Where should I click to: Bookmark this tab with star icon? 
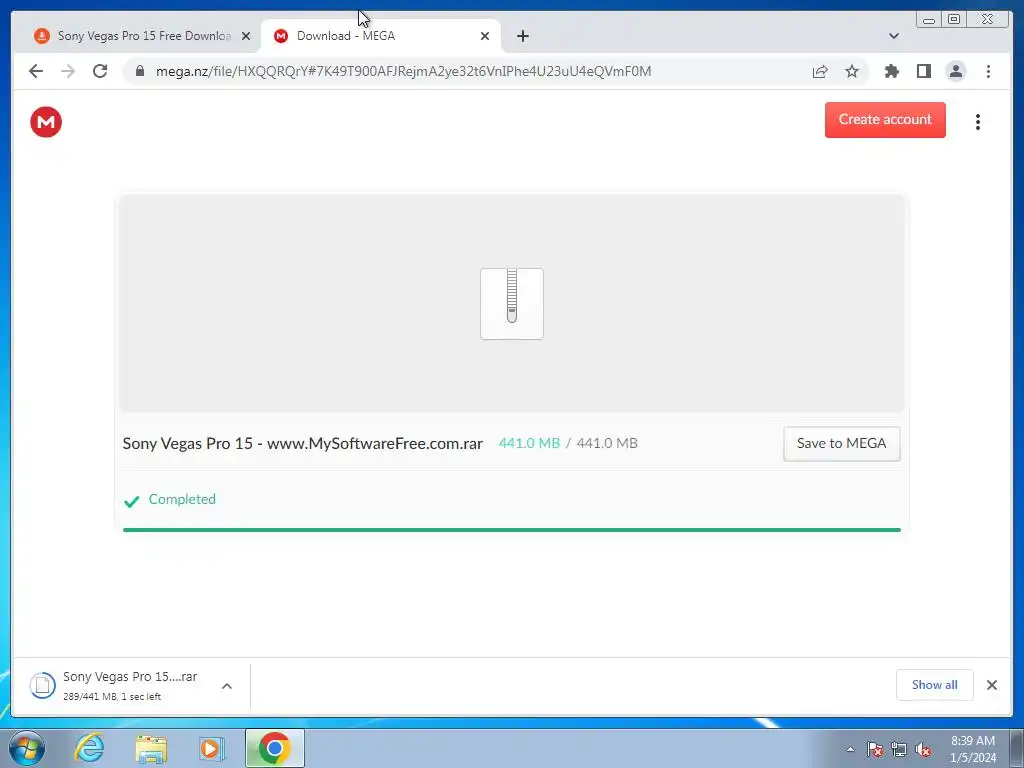852,71
